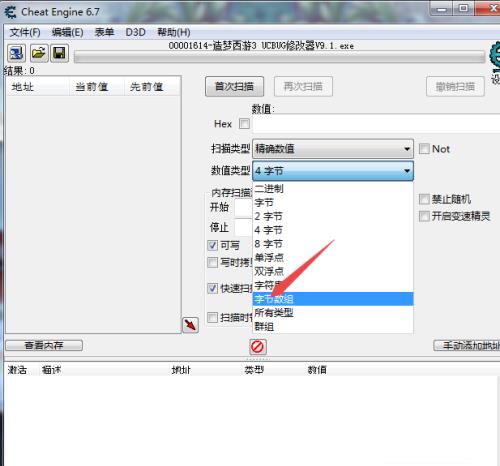500x466 pixels.
Task: Enable the 开启变速精灵 checkbox
Action: coord(424,216)
